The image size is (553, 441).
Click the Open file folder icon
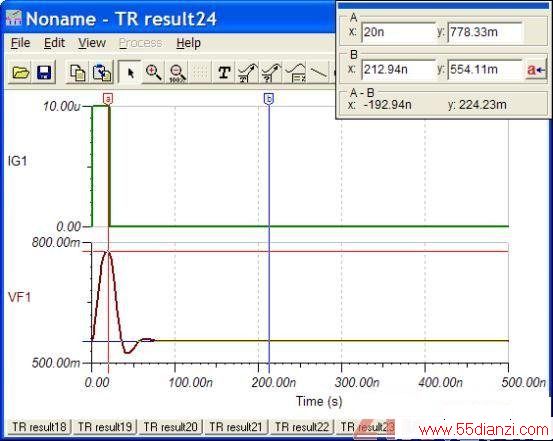point(20,72)
